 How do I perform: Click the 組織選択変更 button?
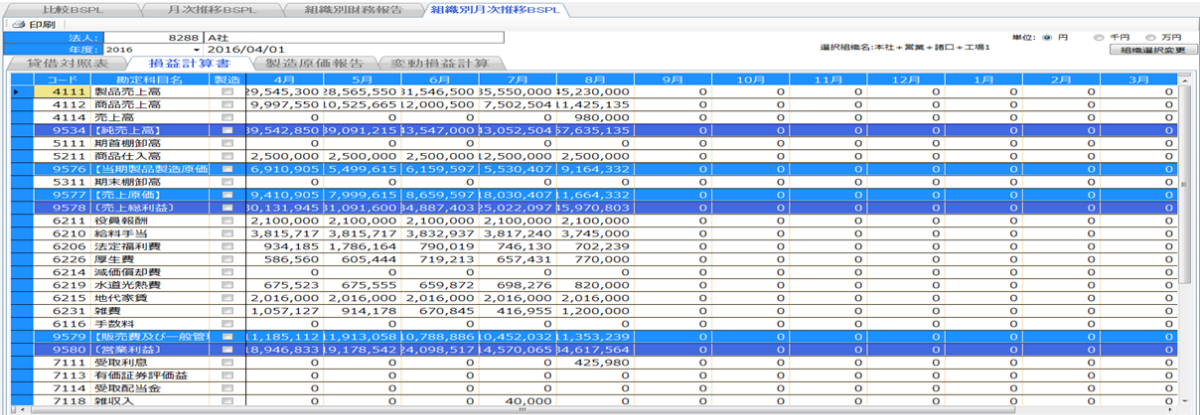tap(1153, 49)
